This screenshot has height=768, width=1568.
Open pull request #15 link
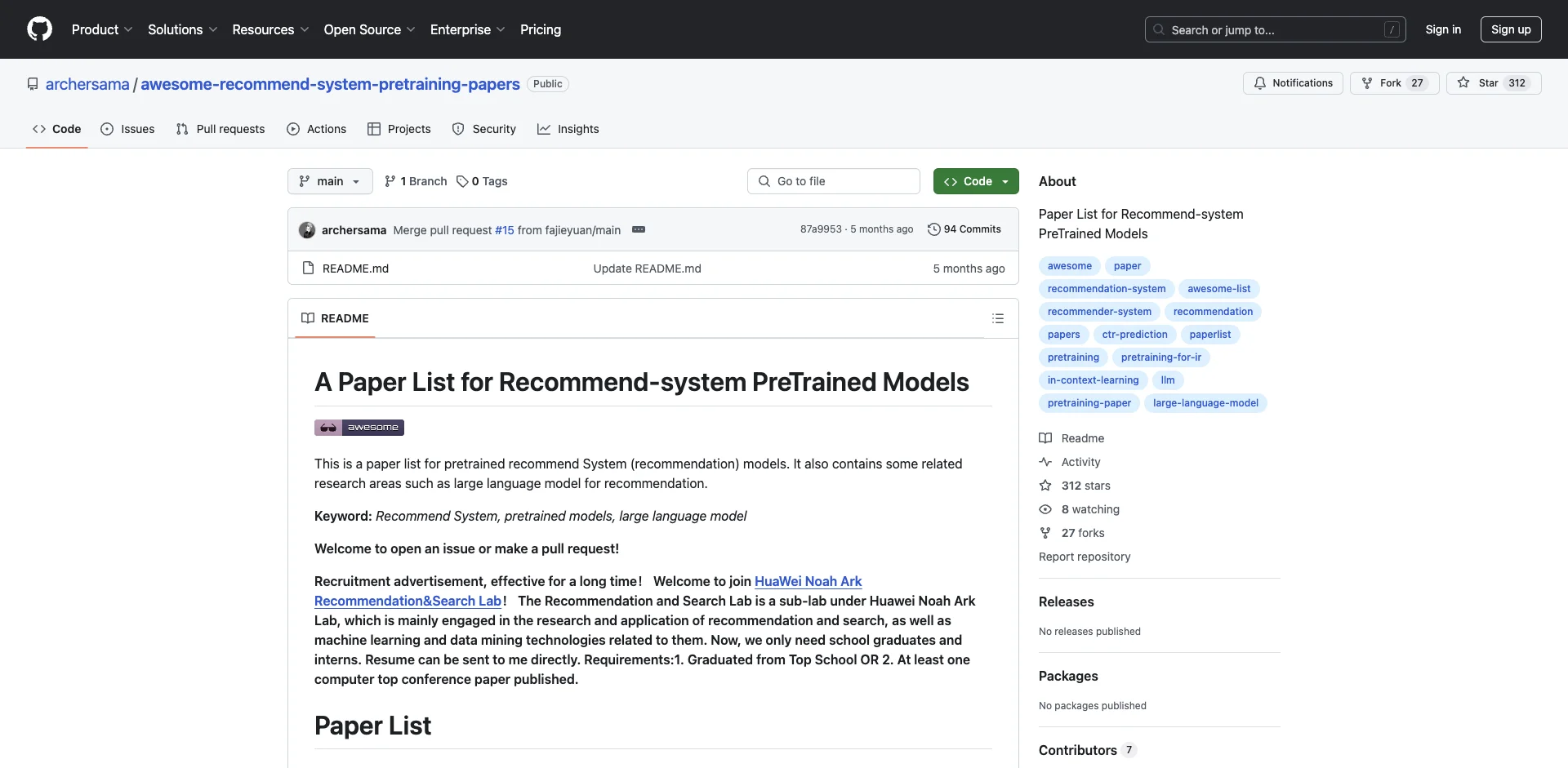[505, 230]
